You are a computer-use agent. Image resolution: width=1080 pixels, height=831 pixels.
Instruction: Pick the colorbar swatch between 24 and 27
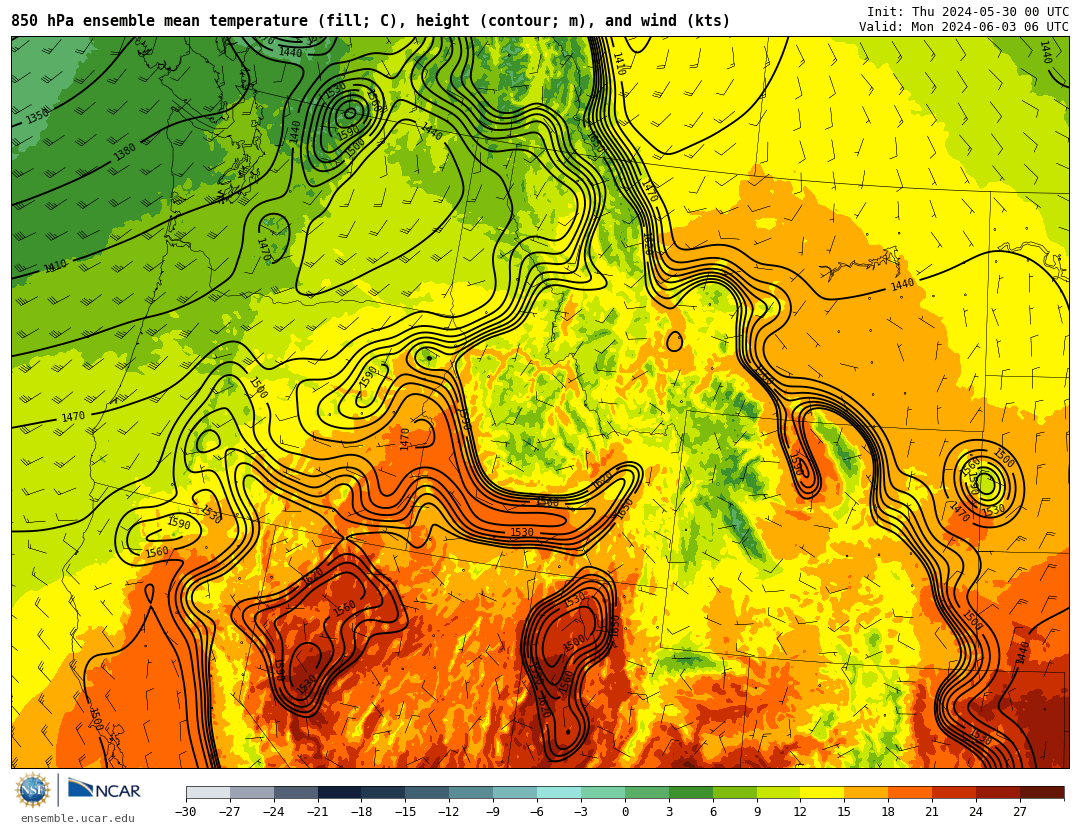(999, 792)
